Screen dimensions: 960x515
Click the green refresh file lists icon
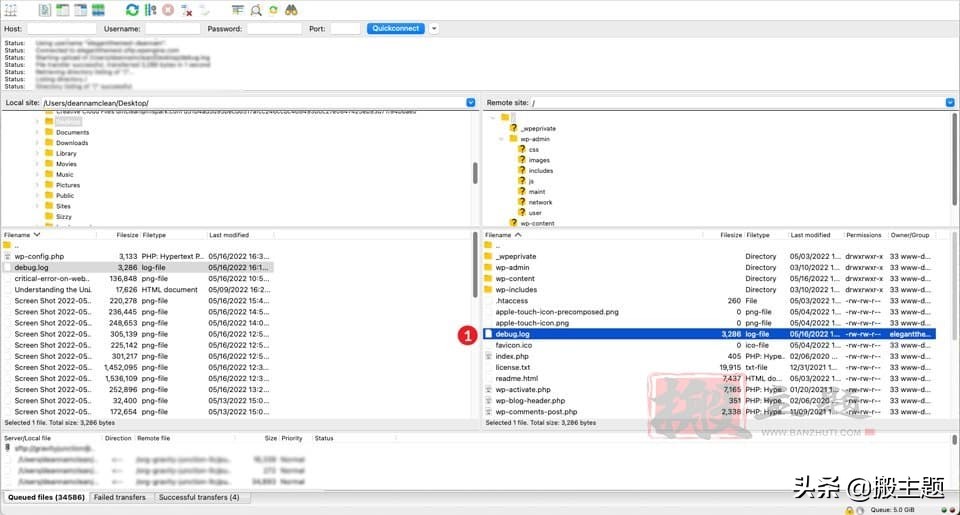coord(132,10)
